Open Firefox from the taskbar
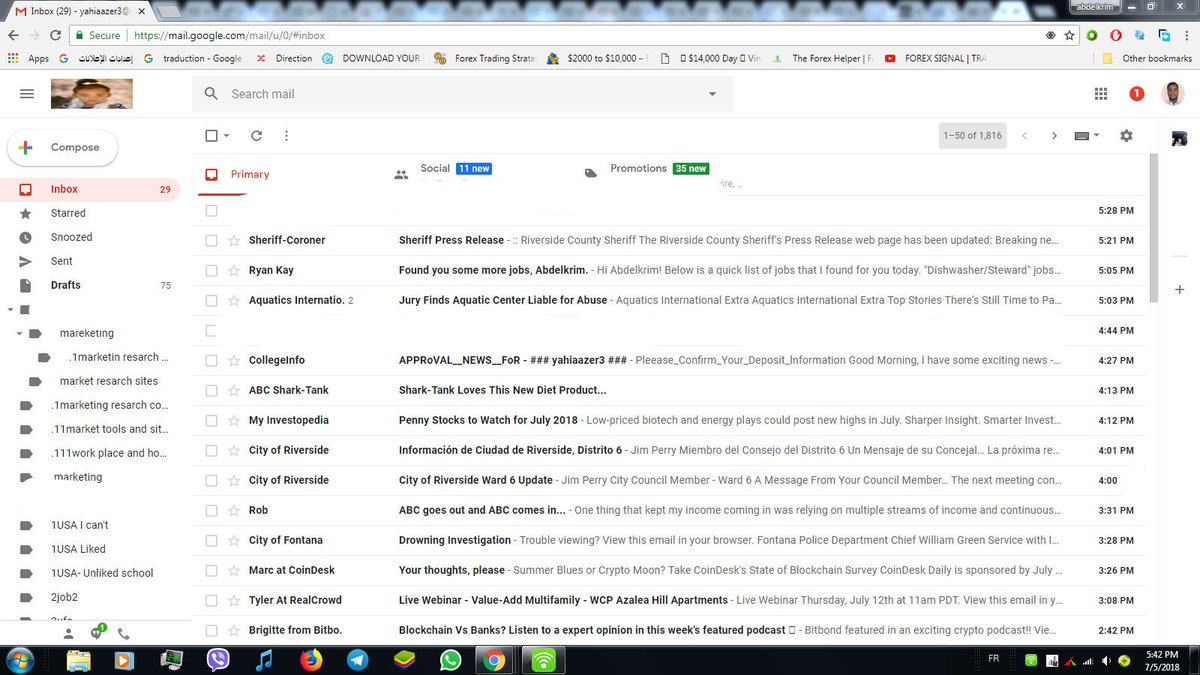1200x675 pixels. click(x=311, y=660)
